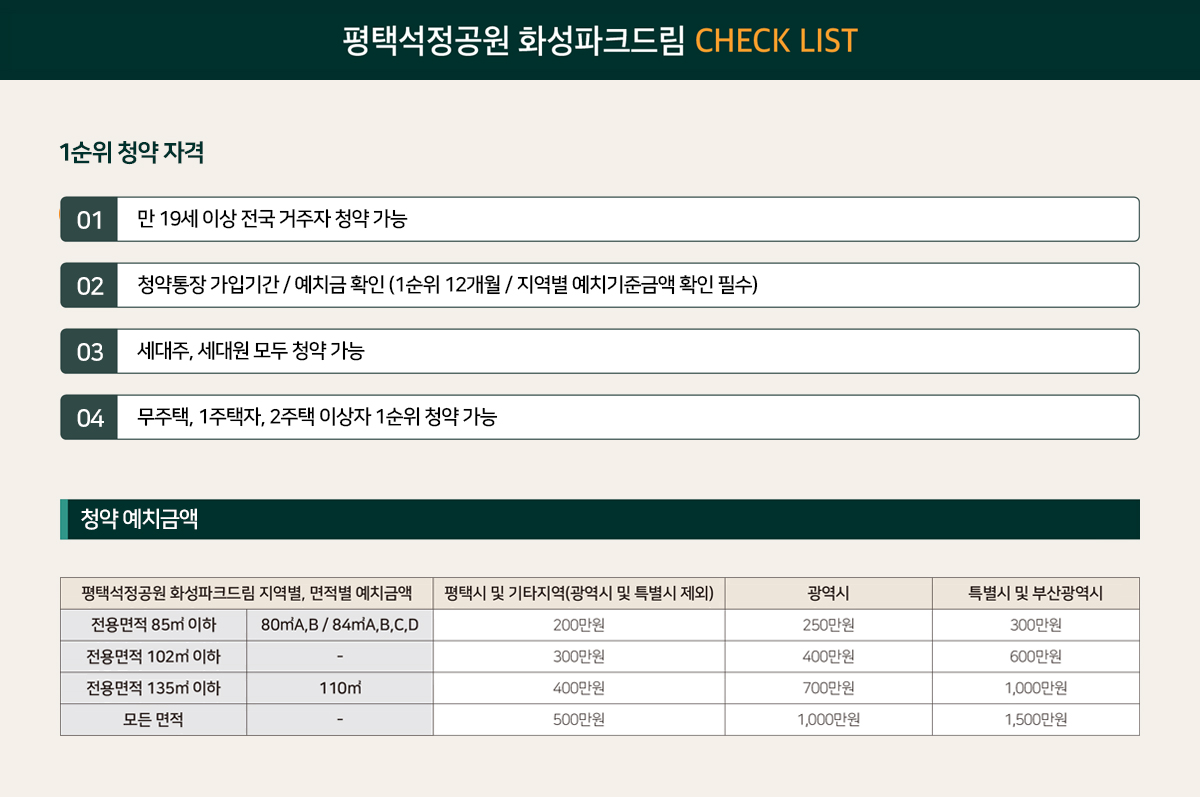Click the 03 number badge

[x=89, y=351]
